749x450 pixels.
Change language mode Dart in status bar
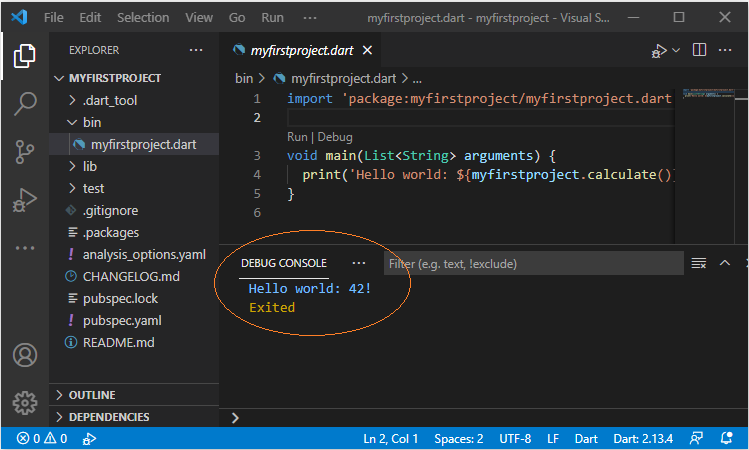coord(586,439)
